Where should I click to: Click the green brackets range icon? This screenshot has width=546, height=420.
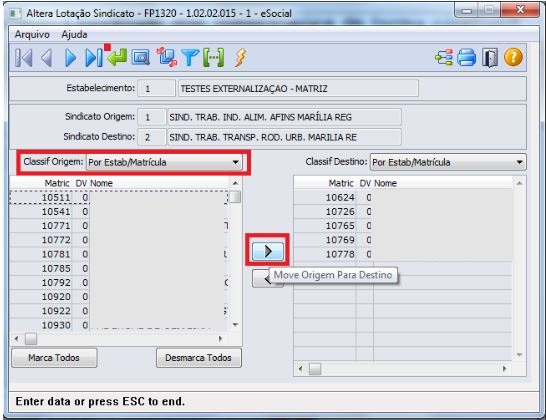213,57
